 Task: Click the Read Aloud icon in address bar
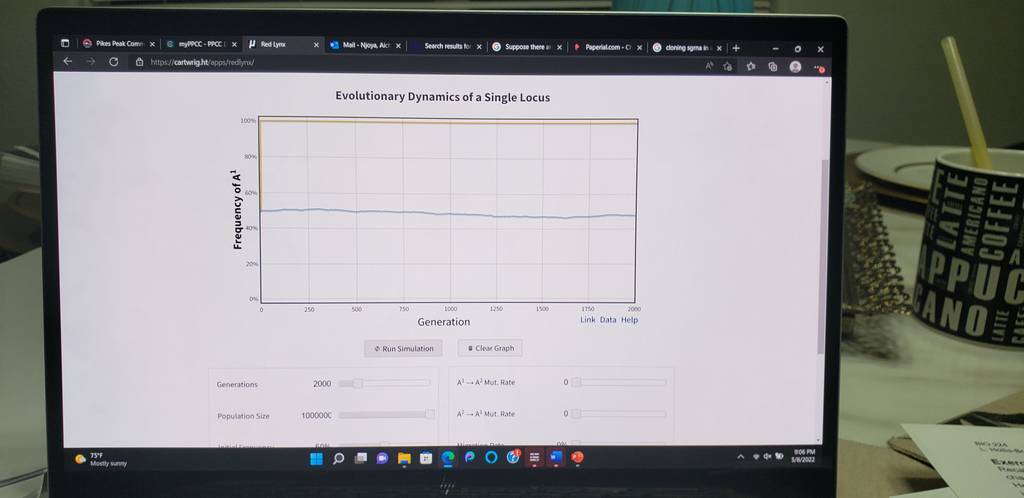coord(709,65)
